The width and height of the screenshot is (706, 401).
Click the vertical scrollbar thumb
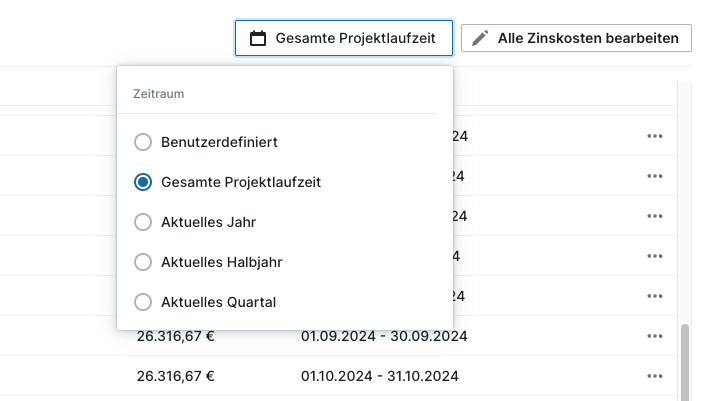point(685,358)
